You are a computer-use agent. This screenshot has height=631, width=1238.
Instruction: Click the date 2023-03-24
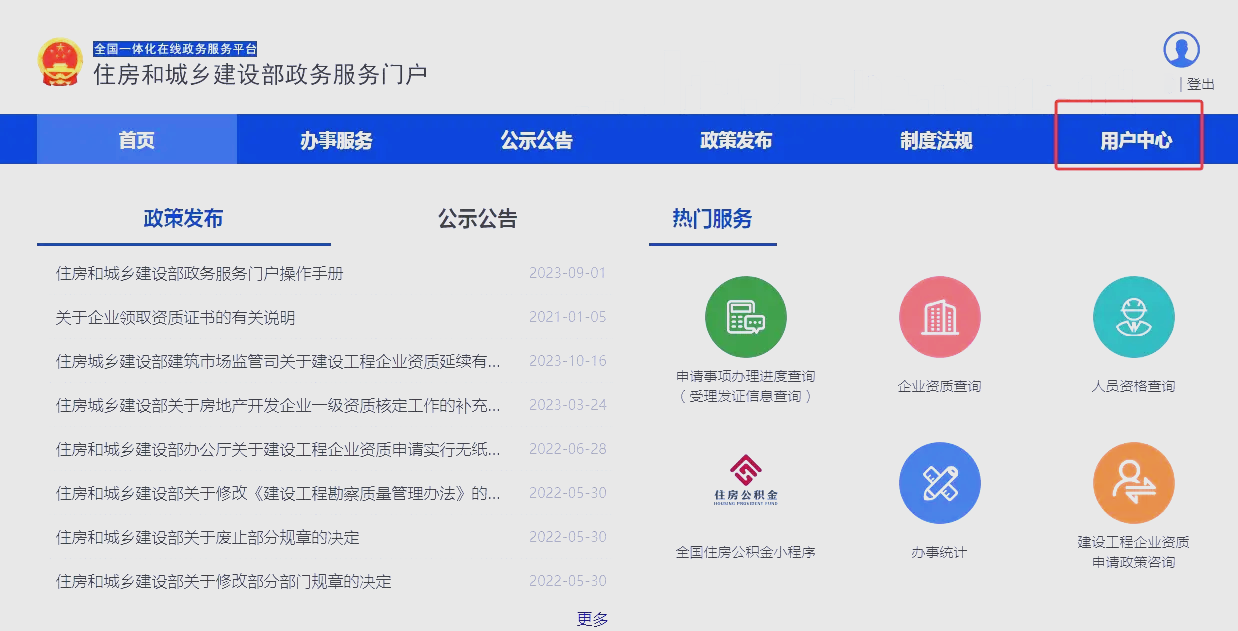(x=568, y=405)
